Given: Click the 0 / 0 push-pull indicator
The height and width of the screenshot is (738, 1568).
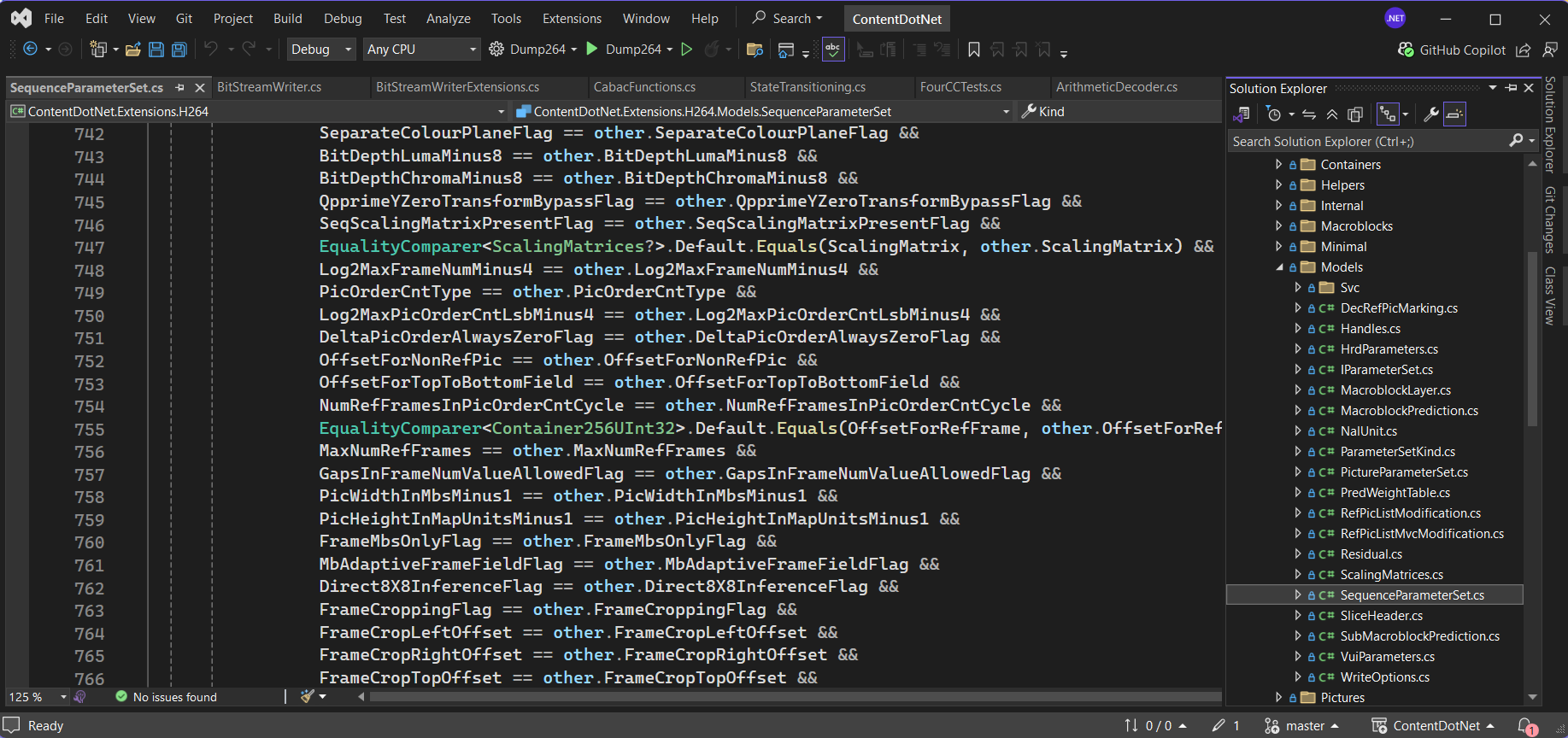Looking at the screenshot, I should 1155,725.
